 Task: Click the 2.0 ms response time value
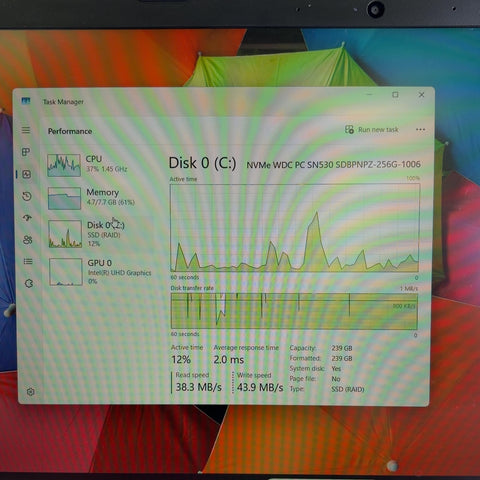pyautogui.click(x=229, y=360)
